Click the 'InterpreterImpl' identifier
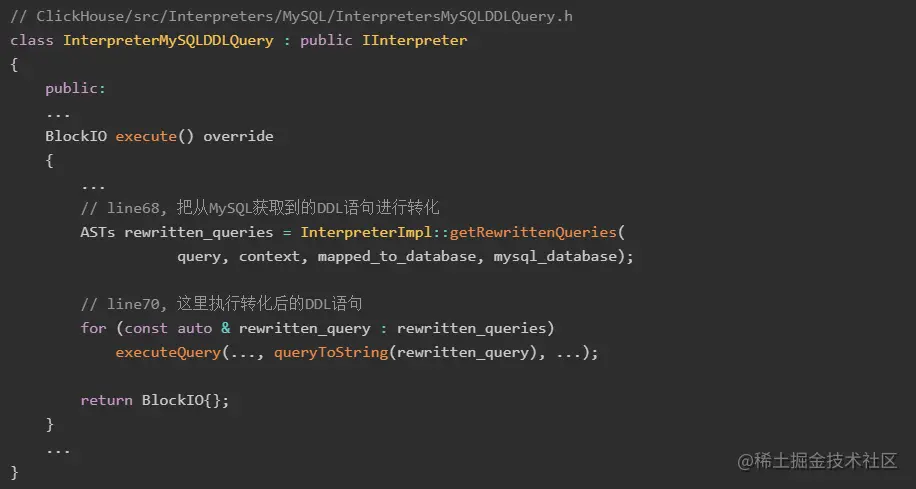Screen dimensions: 916x489 [x=366, y=232]
